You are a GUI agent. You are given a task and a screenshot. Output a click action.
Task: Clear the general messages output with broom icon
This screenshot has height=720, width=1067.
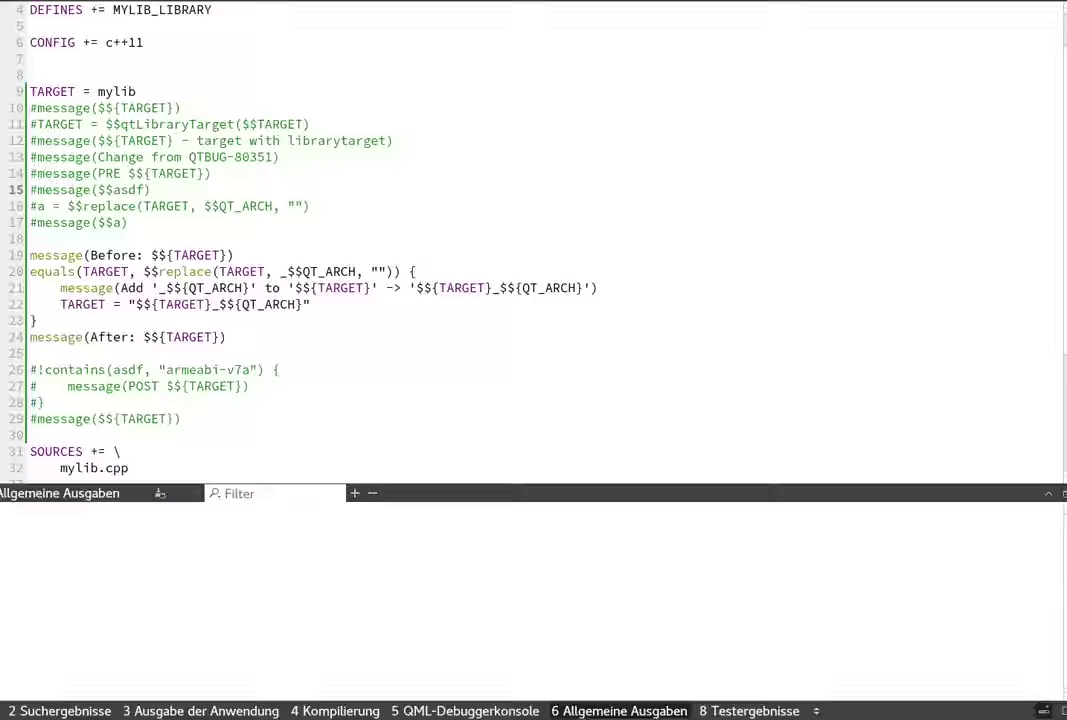160,494
